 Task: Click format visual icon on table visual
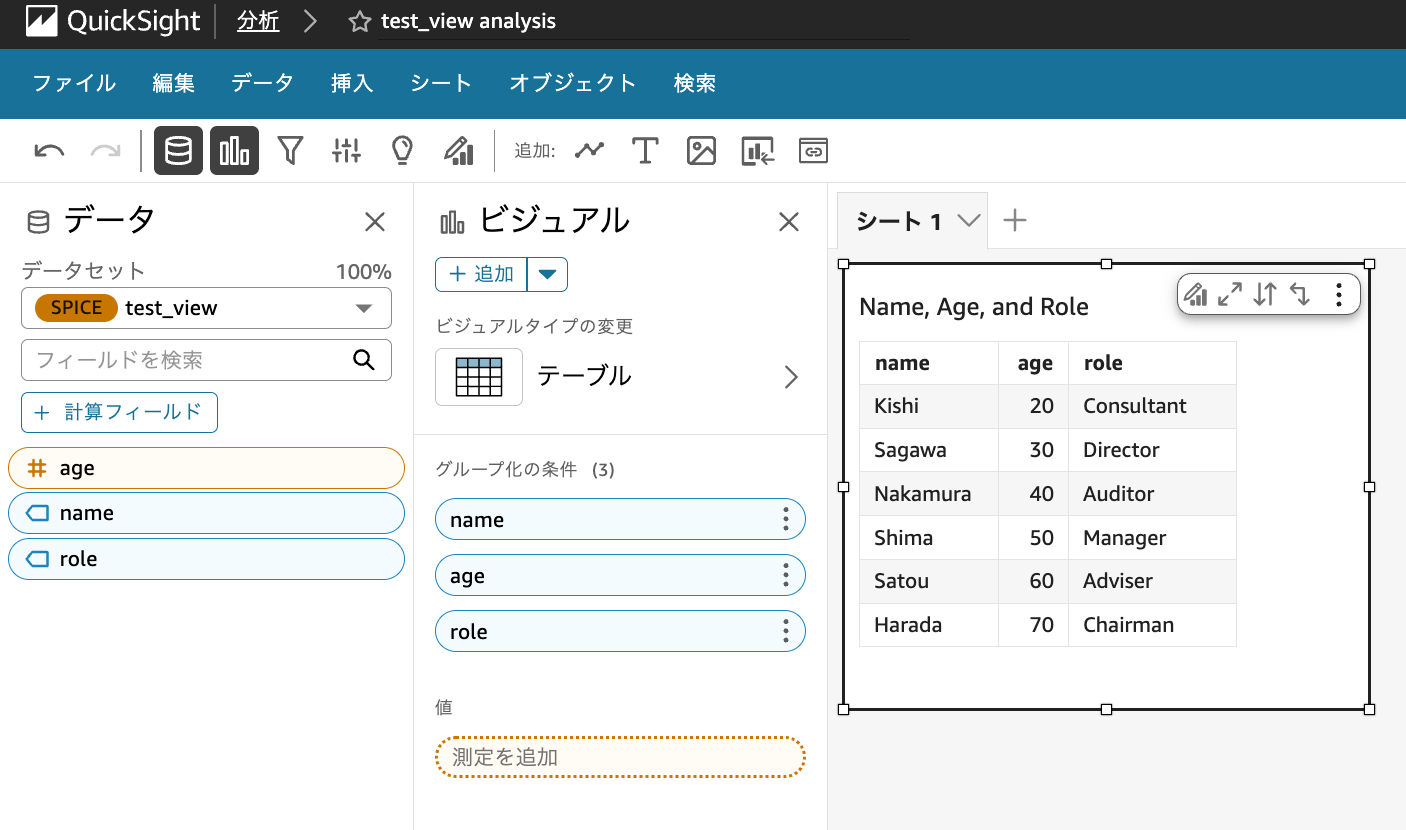point(1196,294)
